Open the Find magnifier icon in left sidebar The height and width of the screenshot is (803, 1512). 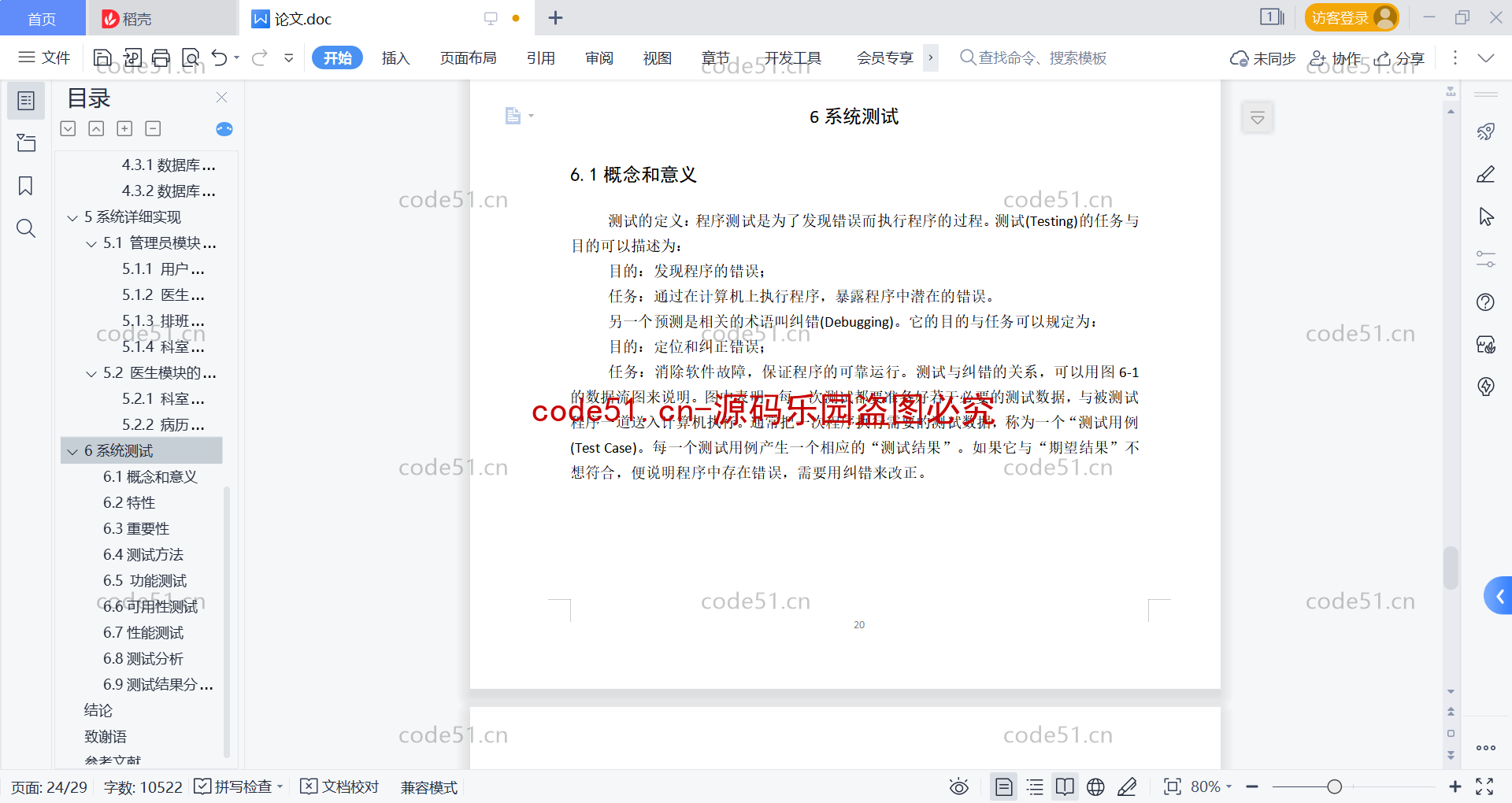point(26,228)
